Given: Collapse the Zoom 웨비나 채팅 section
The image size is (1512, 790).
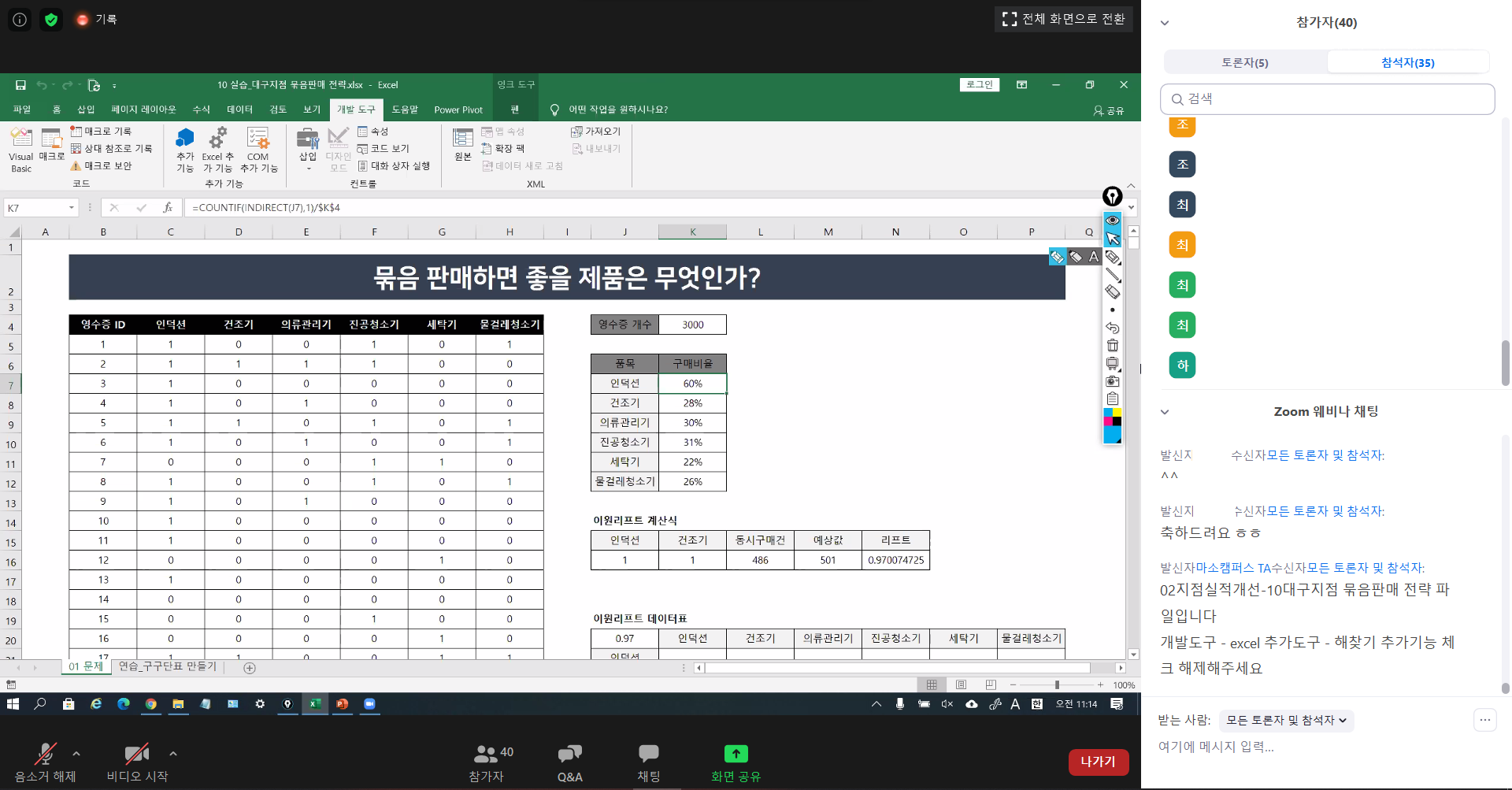Looking at the screenshot, I should [1165, 412].
